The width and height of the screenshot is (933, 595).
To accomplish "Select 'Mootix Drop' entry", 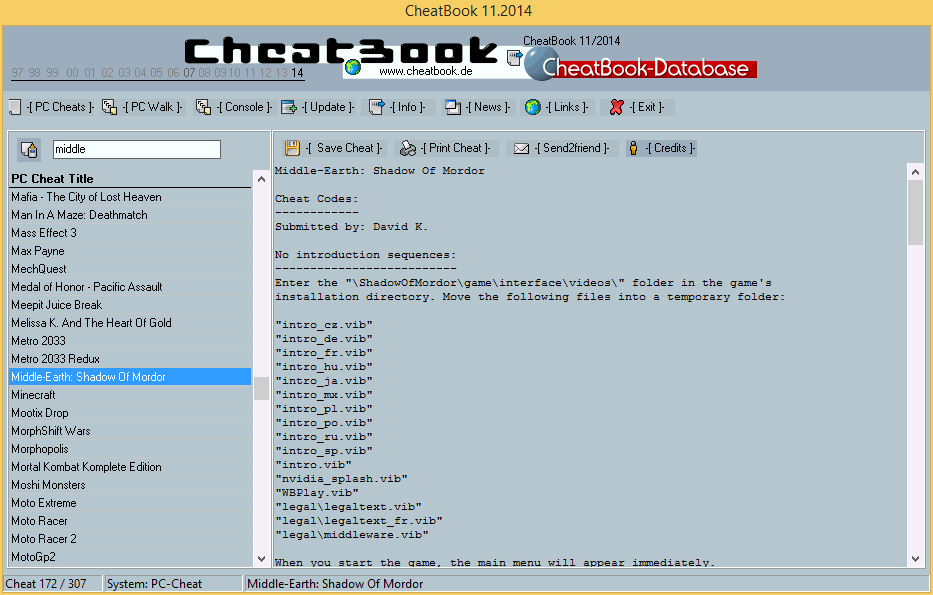I will pos(130,413).
